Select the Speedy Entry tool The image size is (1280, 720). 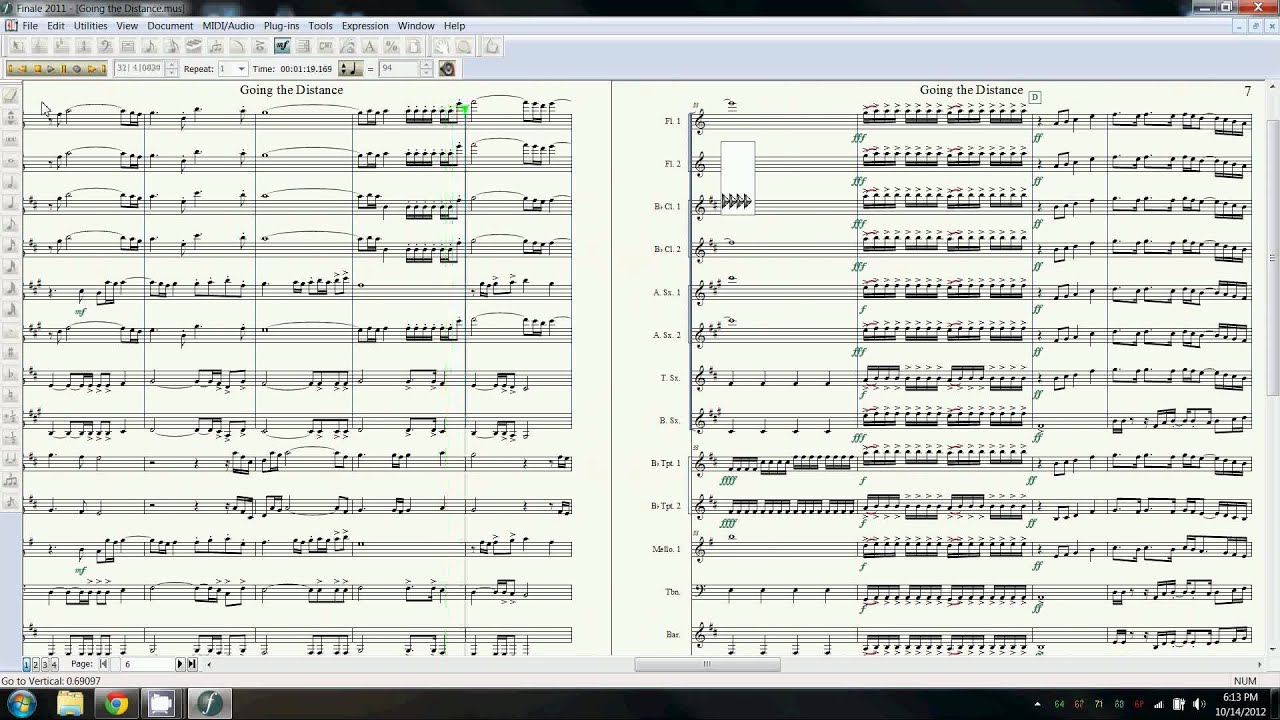[x=172, y=46]
